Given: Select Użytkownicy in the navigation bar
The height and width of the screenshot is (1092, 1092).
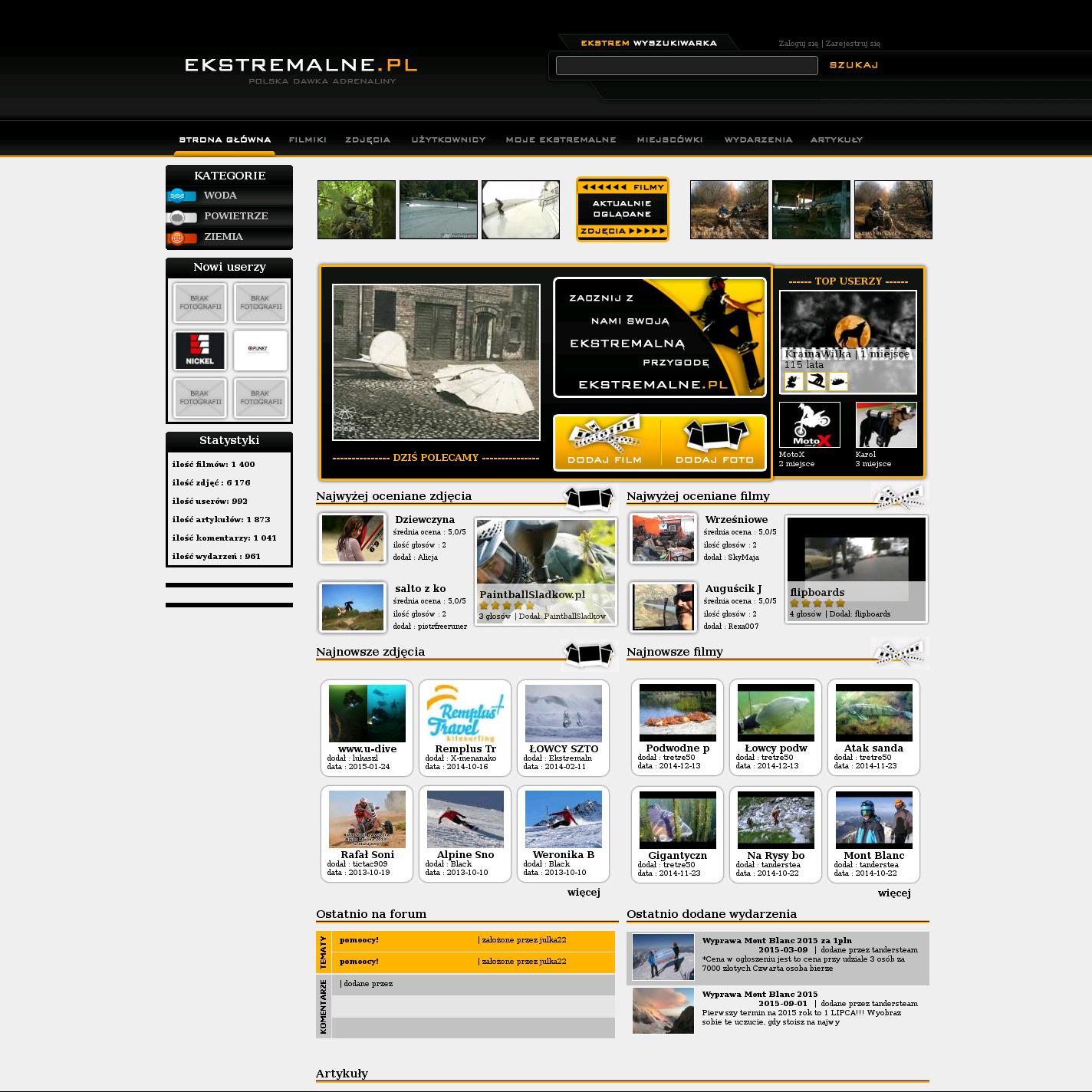Looking at the screenshot, I should coord(449,140).
